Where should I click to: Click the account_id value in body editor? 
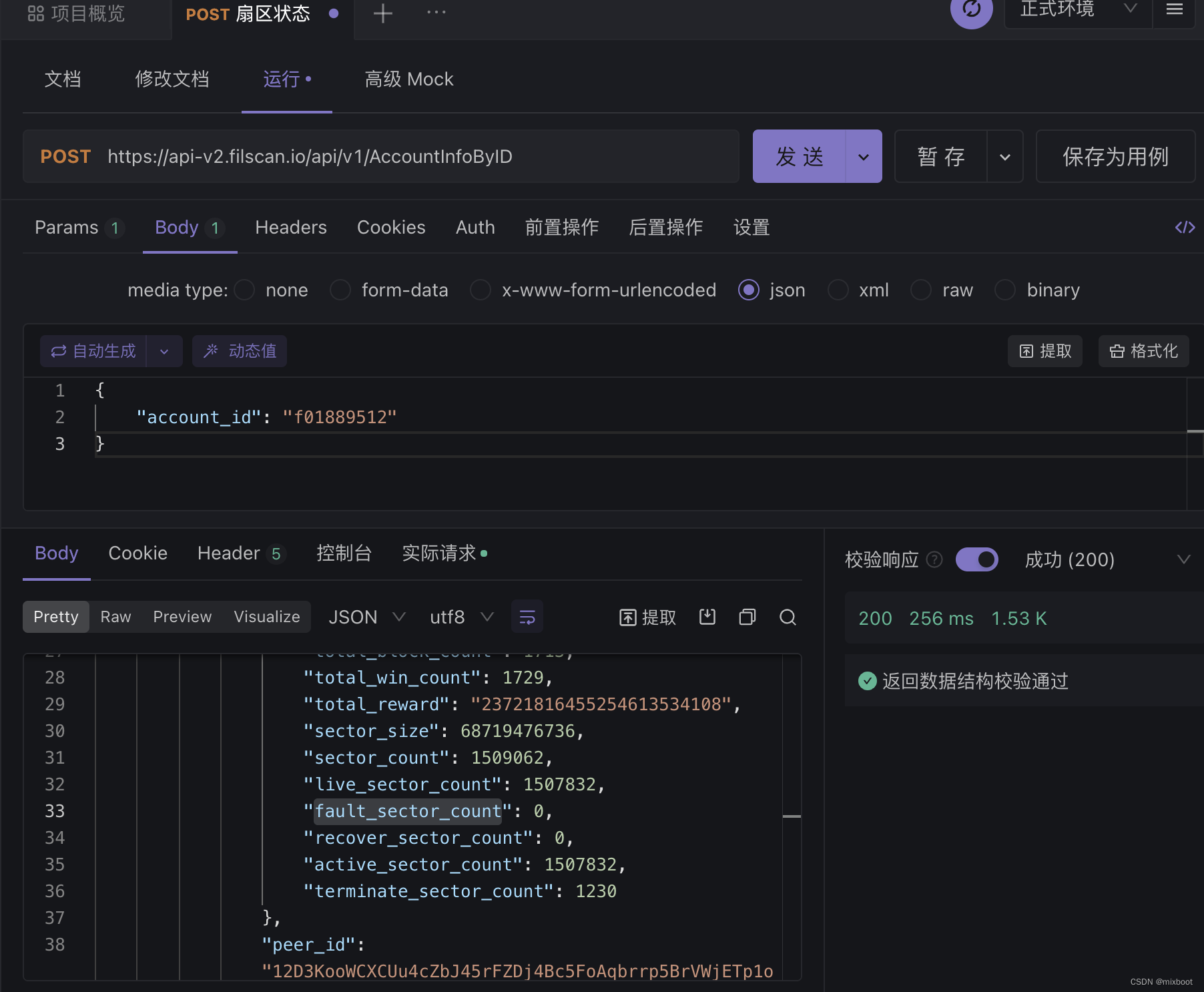(x=340, y=417)
